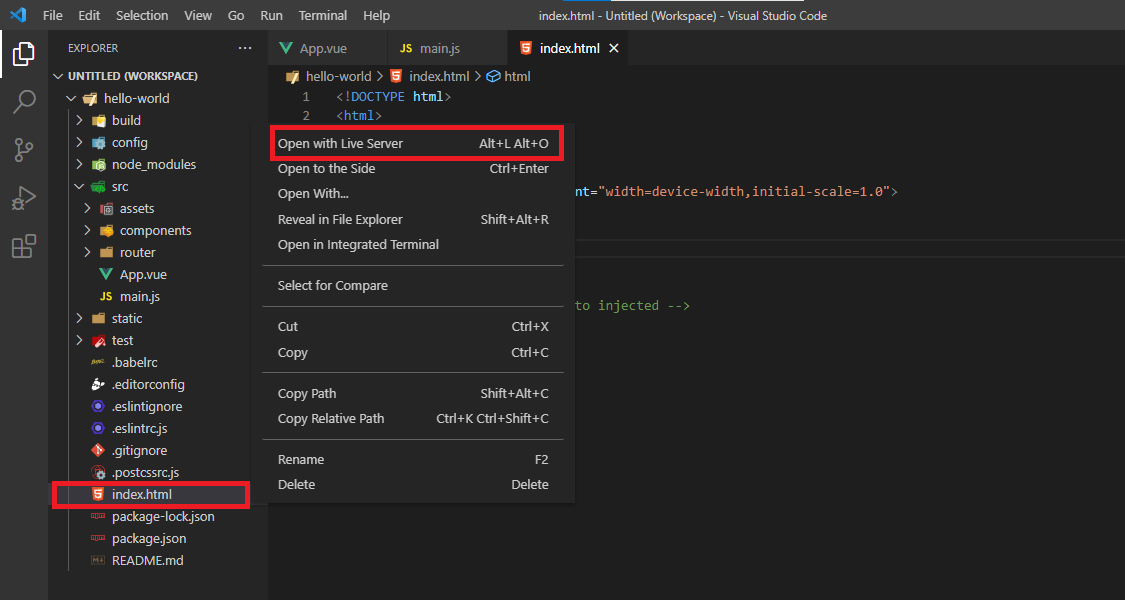Open README.md from the explorer
This screenshot has height=600, width=1125.
coord(147,561)
